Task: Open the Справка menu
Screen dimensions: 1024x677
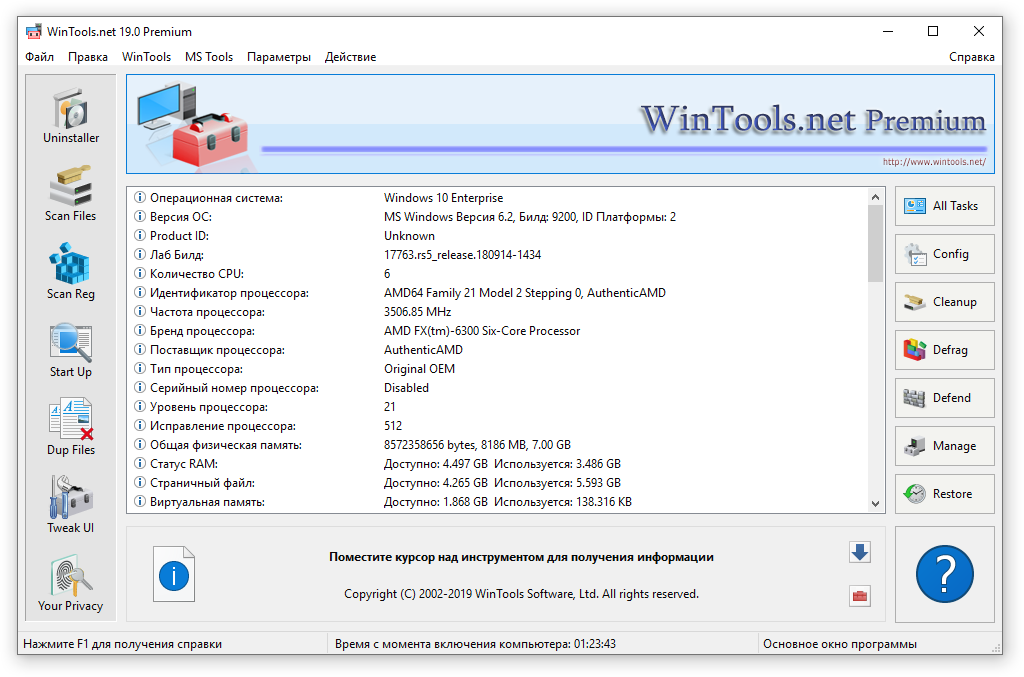Action: pyautogui.click(x=972, y=57)
